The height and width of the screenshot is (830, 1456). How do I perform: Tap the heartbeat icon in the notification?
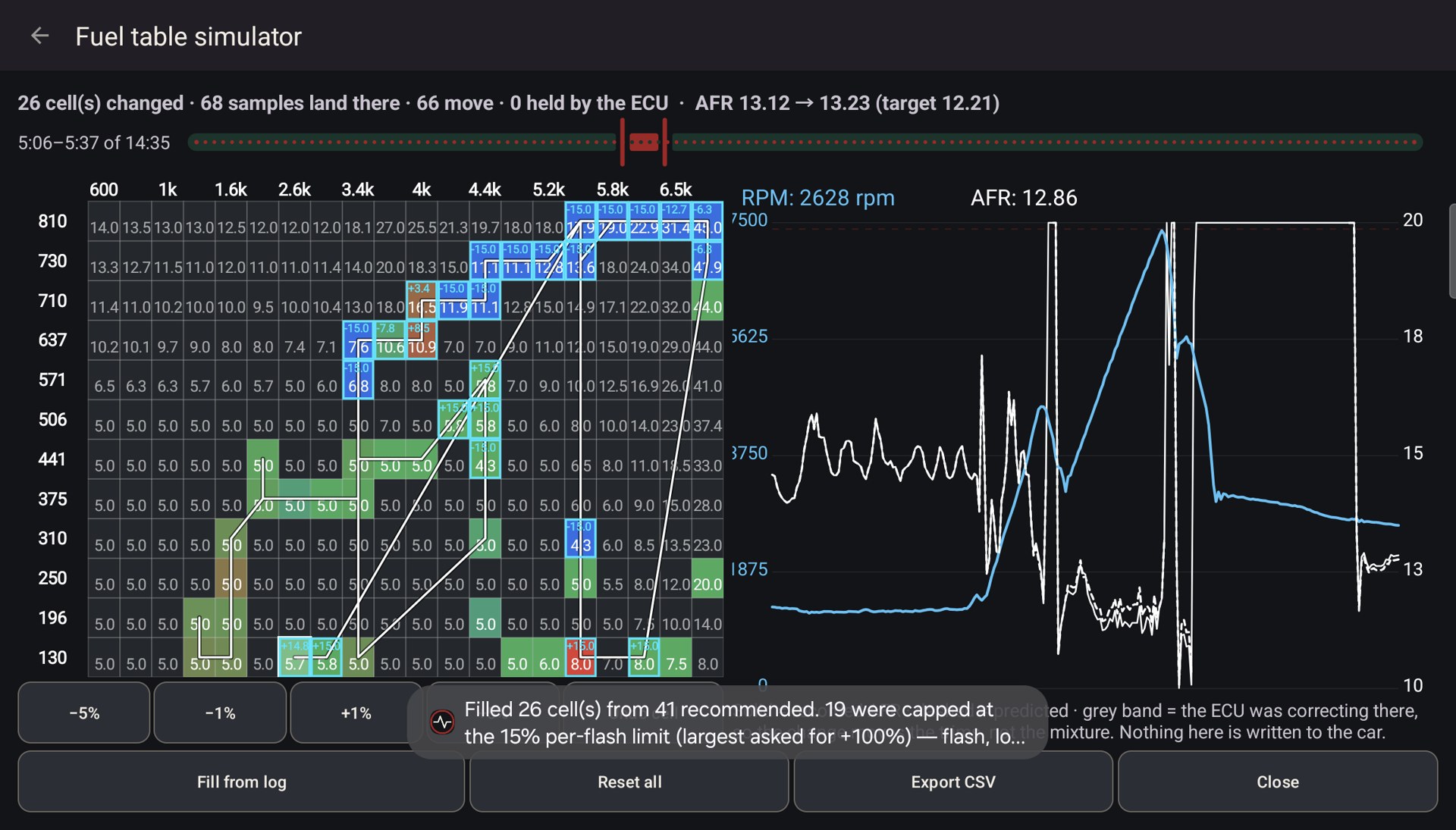pyautogui.click(x=442, y=722)
